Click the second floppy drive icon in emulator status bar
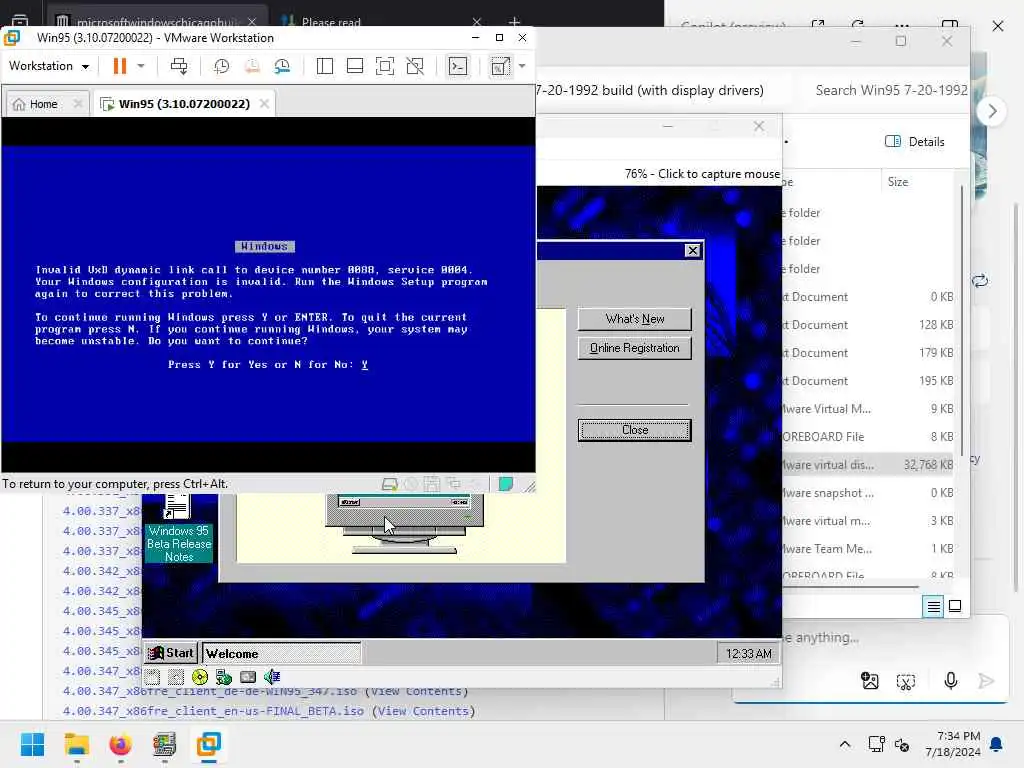 click(x=176, y=677)
